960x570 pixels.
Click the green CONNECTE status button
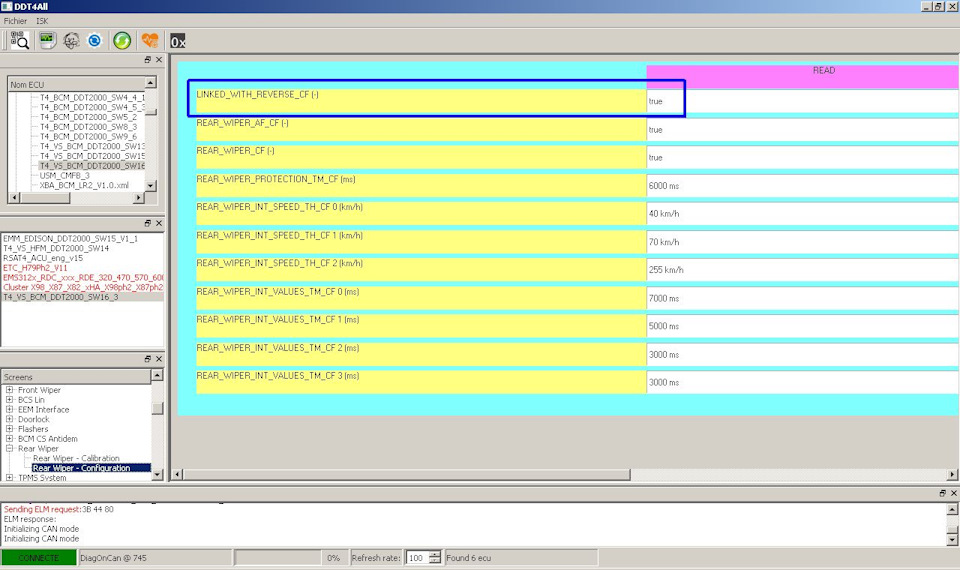(x=39, y=558)
